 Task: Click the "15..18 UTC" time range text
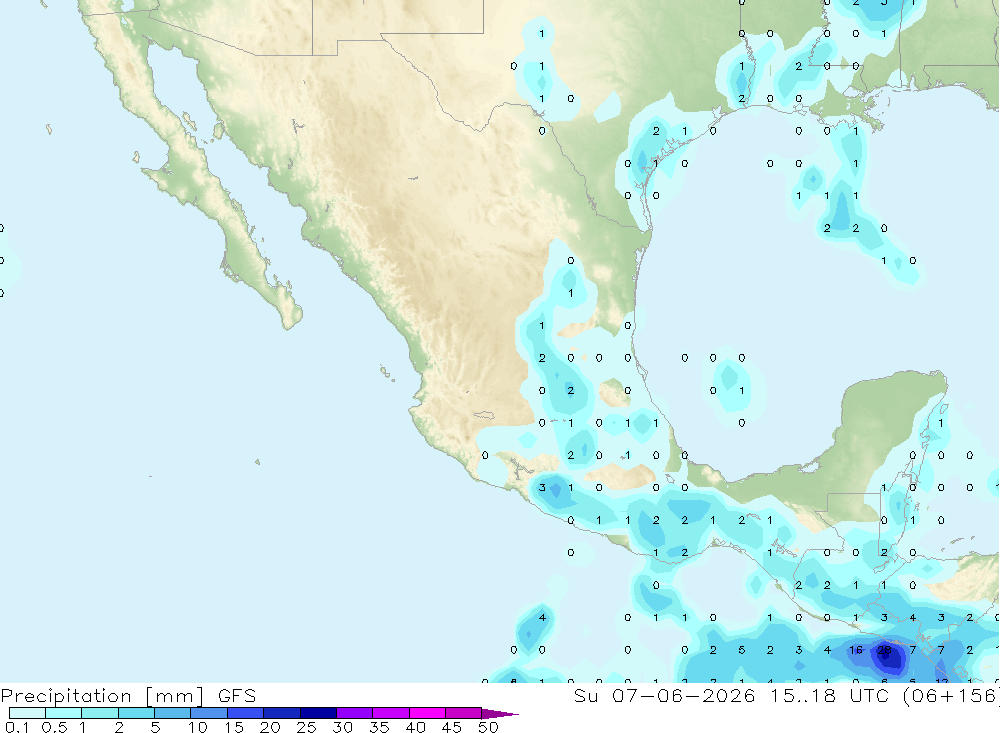click(x=829, y=695)
